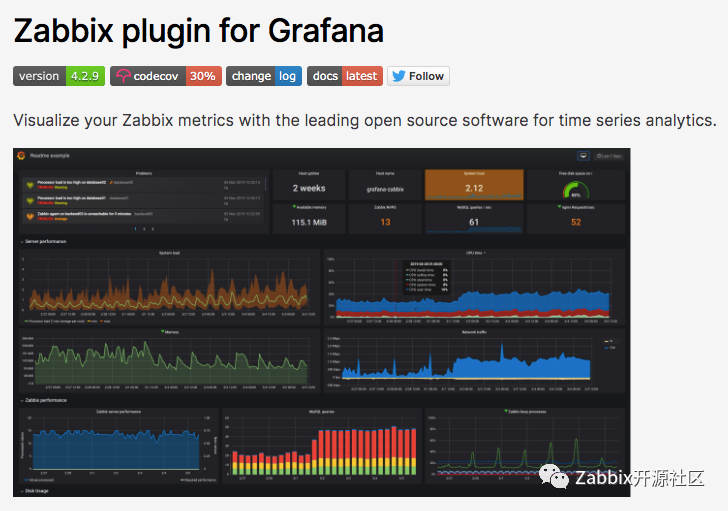This screenshot has width=728, height=511.
Task: Click the Twitter Follow button
Action: point(418,76)
